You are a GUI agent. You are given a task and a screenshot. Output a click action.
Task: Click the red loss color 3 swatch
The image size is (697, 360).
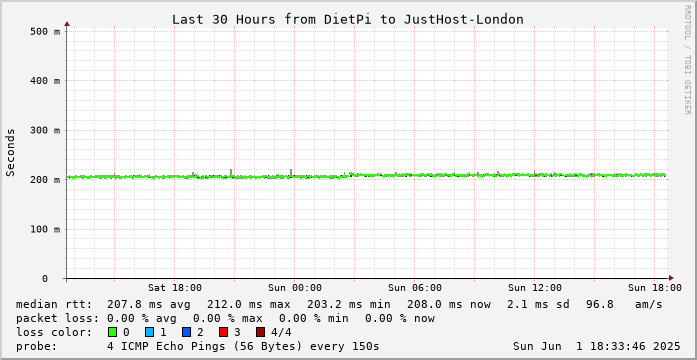223,332
